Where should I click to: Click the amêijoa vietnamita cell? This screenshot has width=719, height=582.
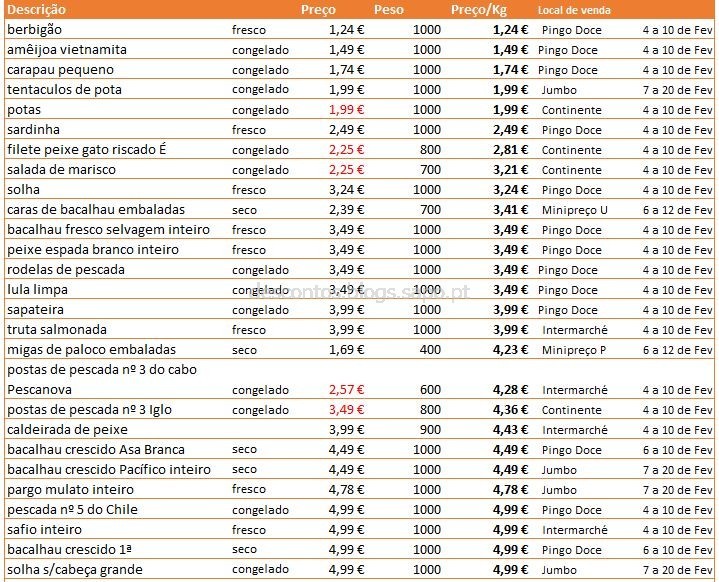pos(67,50)
